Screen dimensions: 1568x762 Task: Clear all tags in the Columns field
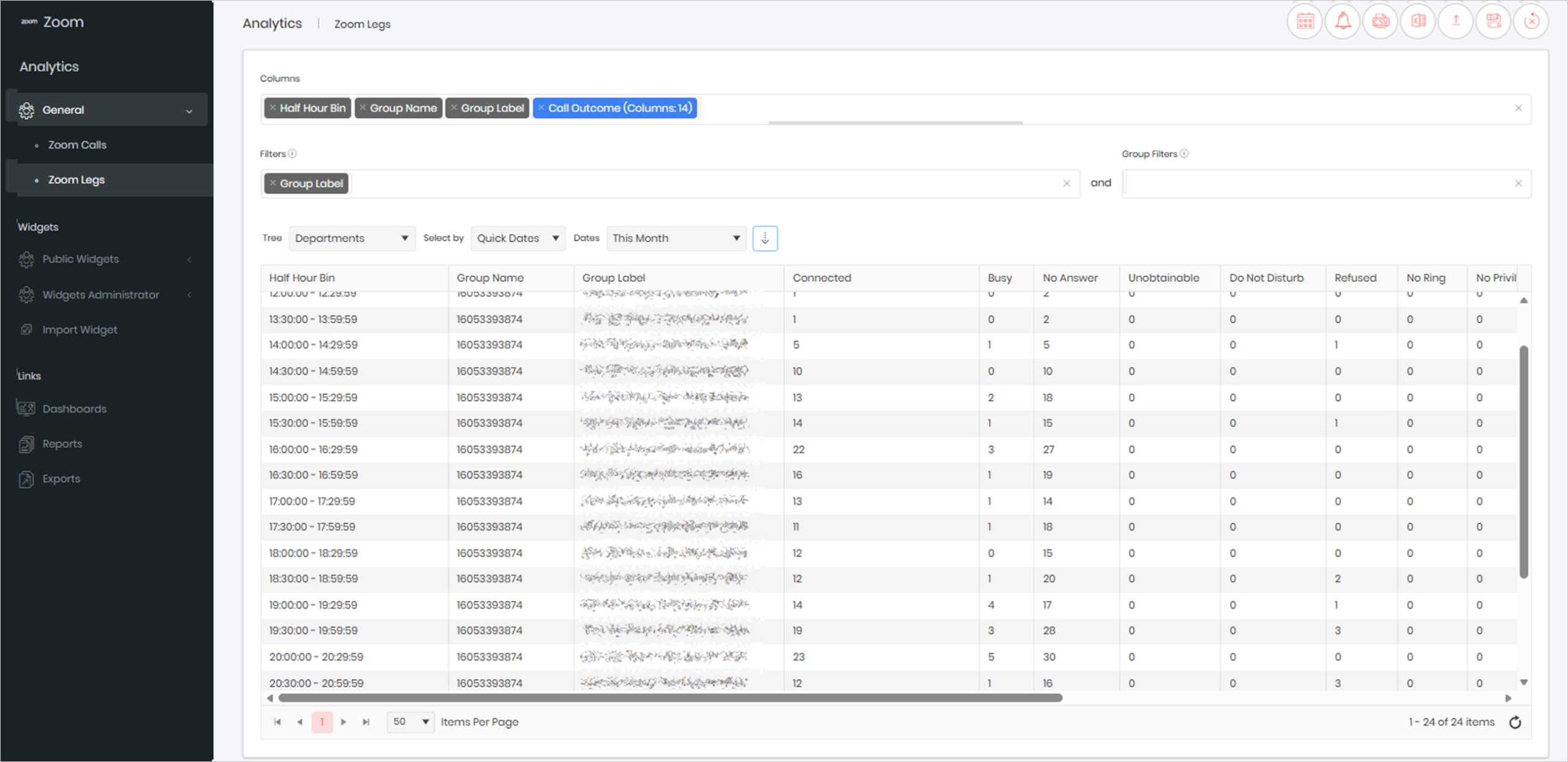[1518, 108]
